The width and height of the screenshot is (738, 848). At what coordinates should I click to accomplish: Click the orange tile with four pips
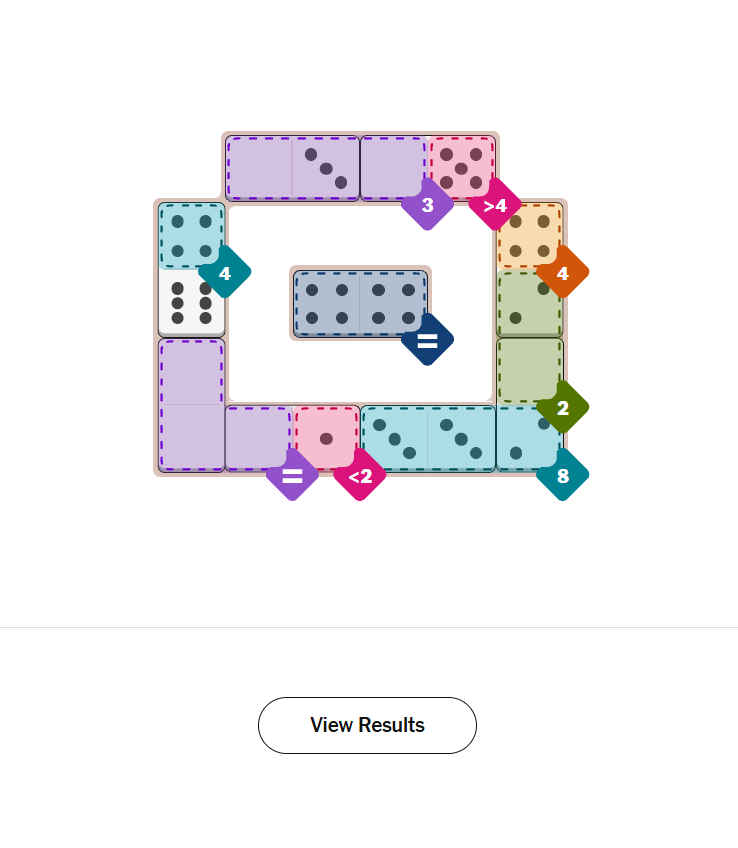click(x=529, y=236)
